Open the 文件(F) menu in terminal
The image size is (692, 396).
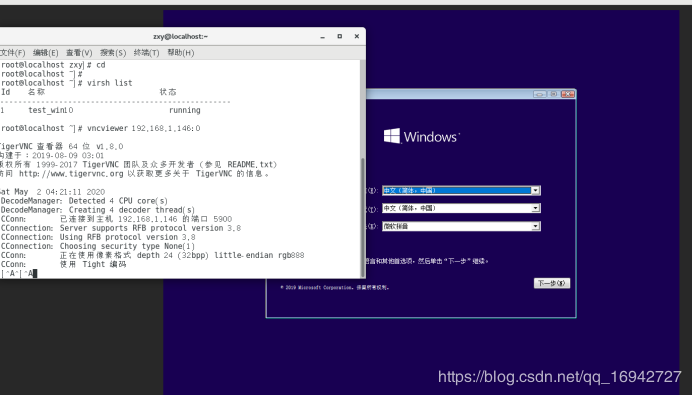tap(12, 53)
